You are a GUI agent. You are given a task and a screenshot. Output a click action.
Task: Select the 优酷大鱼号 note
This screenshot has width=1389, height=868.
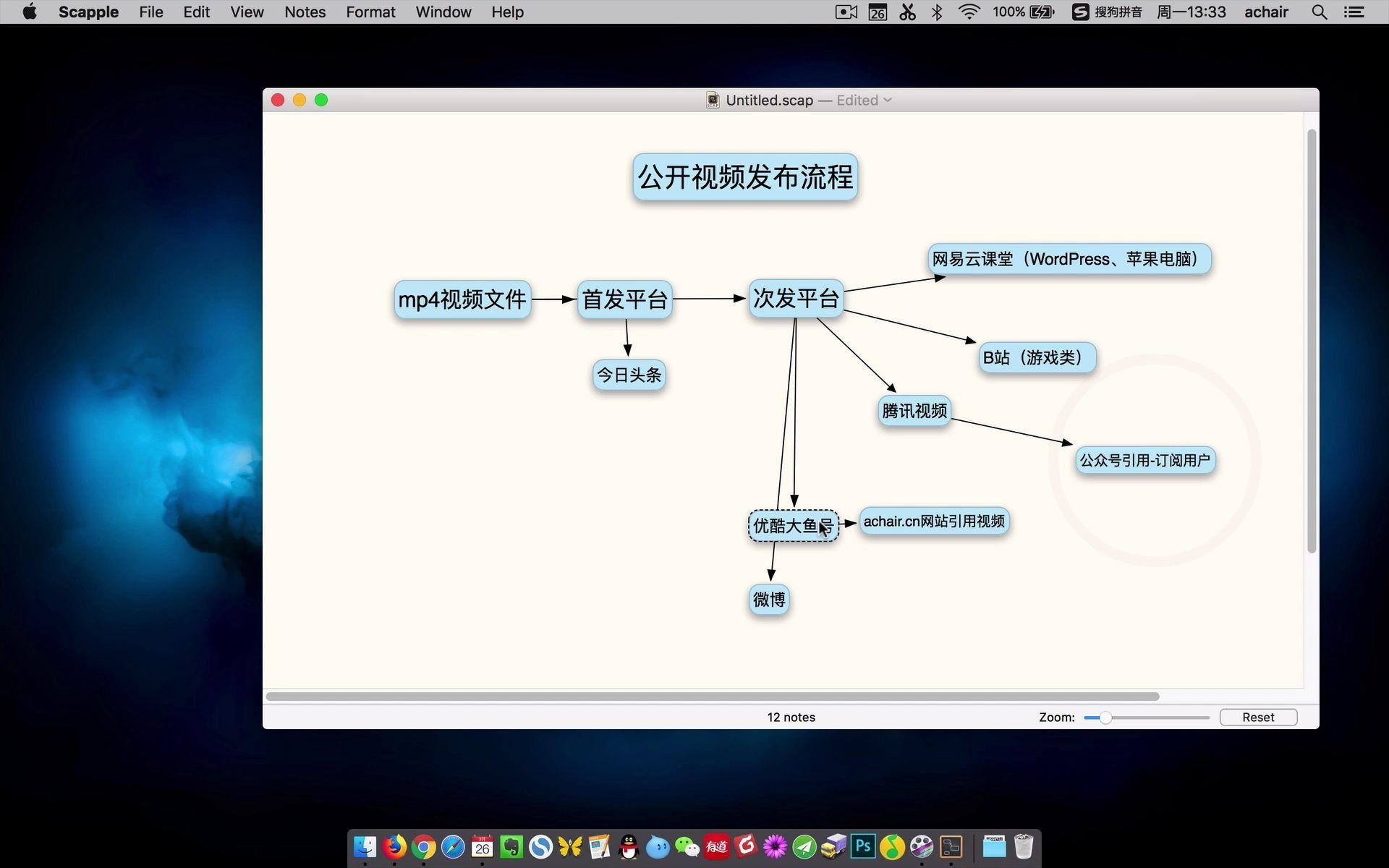[793, 526]
